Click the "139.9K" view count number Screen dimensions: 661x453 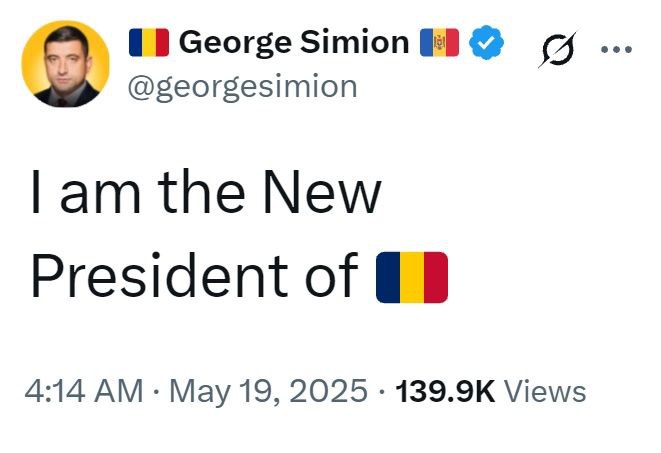(446, 391)
